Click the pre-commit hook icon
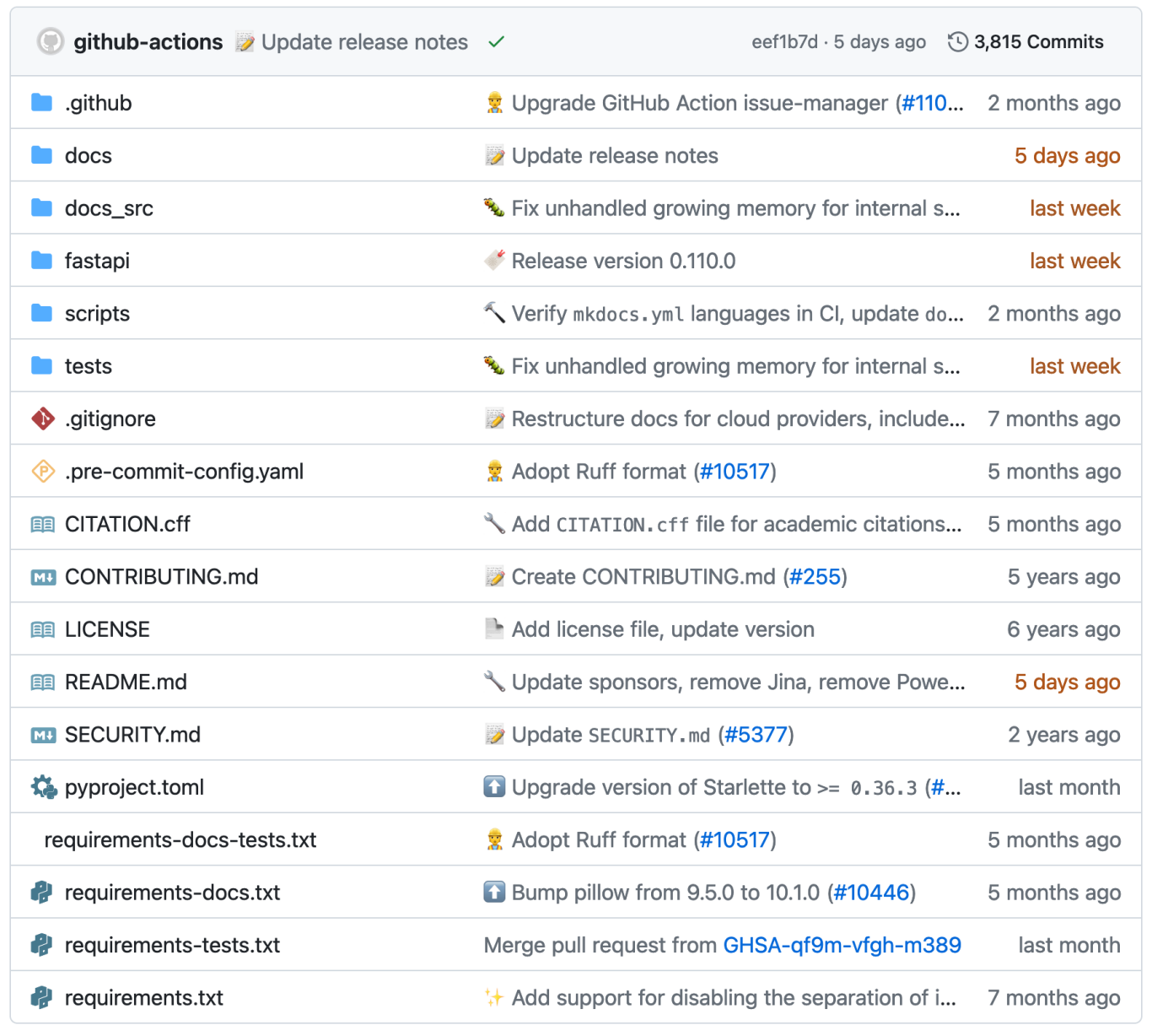This screenshot has width=1152, height=1036. click(x=42, y=471)
